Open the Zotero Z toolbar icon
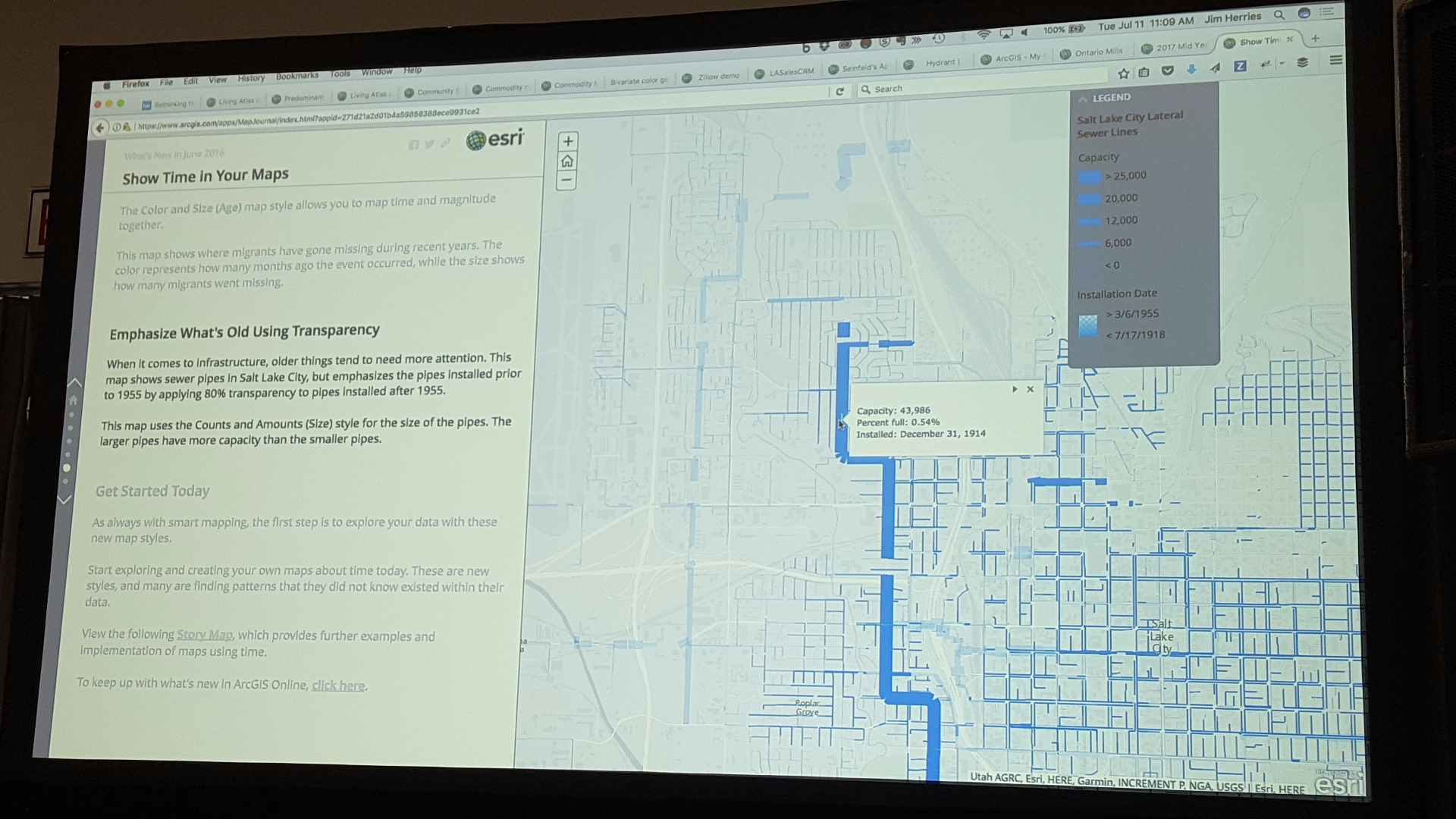Image resolution: width=1456 pixels, height=819 pixels. 1240,66
